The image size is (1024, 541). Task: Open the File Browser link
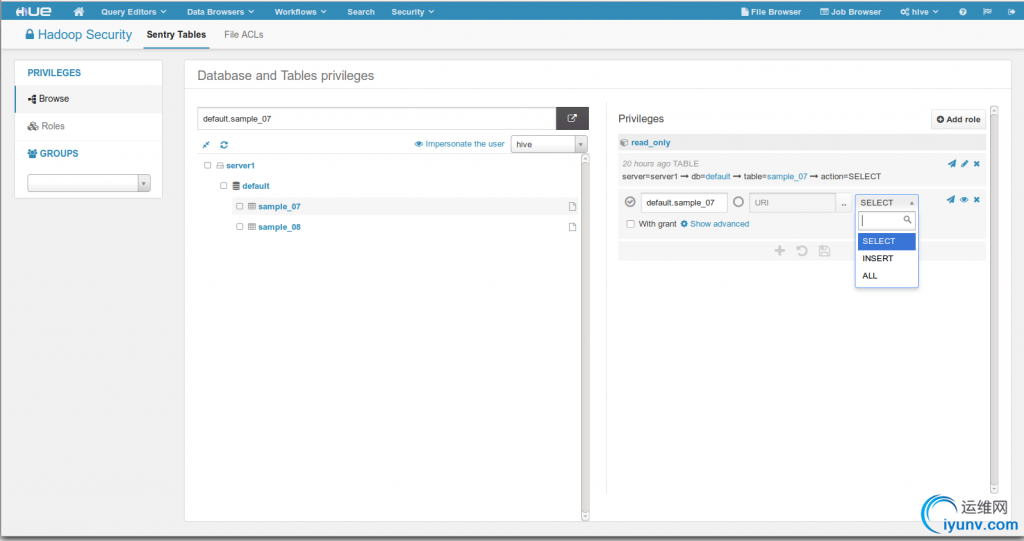pyautogui.click(x=771, y=12)
